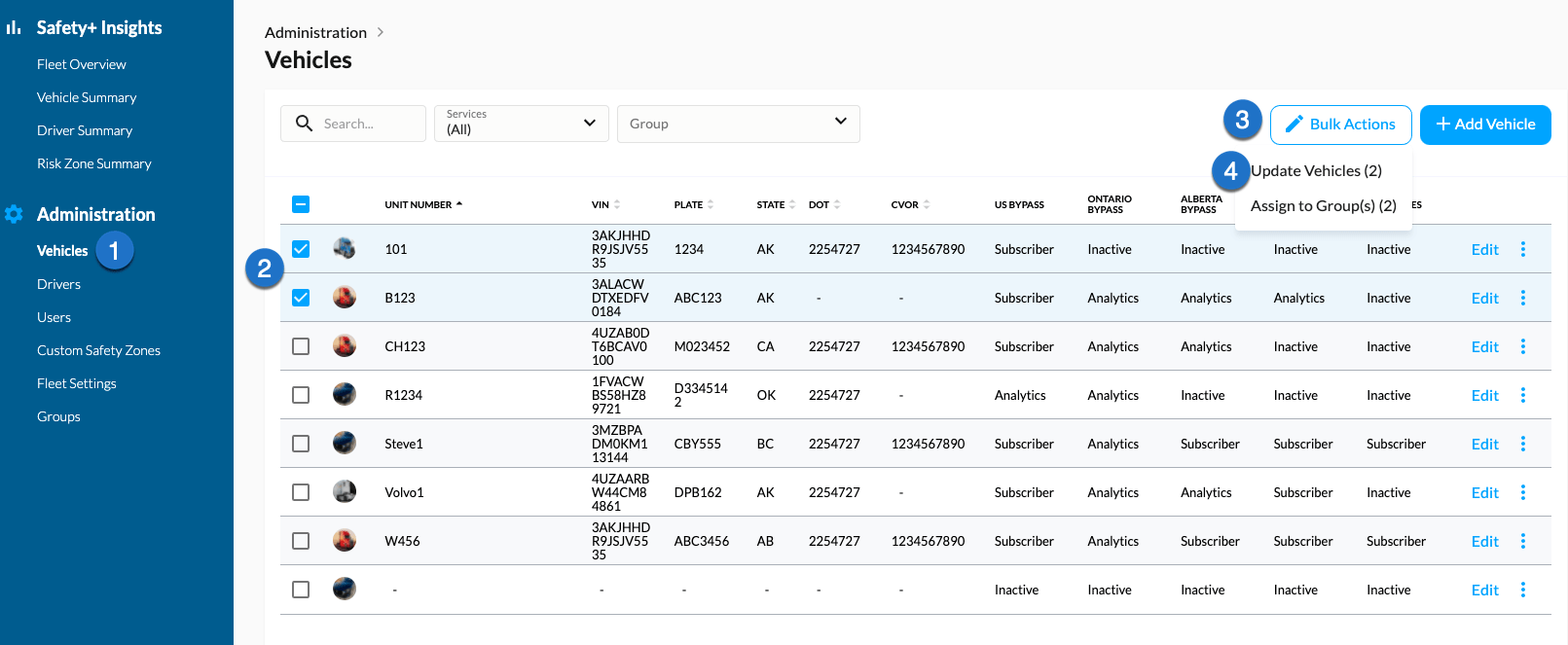Click the avatar image for vehicle Volvo1
1568x645 pixels.
pos(345,491)
